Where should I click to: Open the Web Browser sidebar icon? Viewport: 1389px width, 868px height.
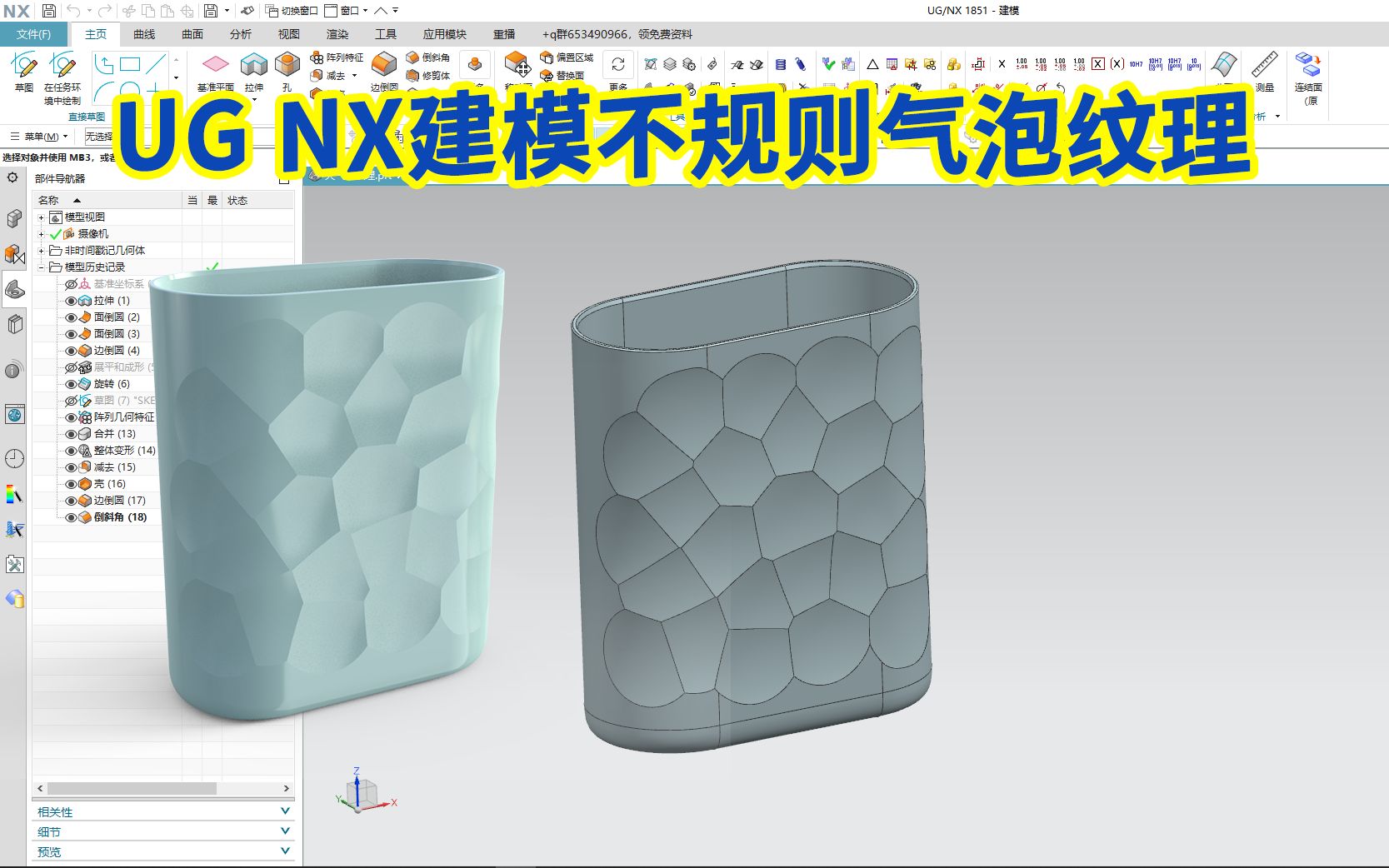coord(14,414)
